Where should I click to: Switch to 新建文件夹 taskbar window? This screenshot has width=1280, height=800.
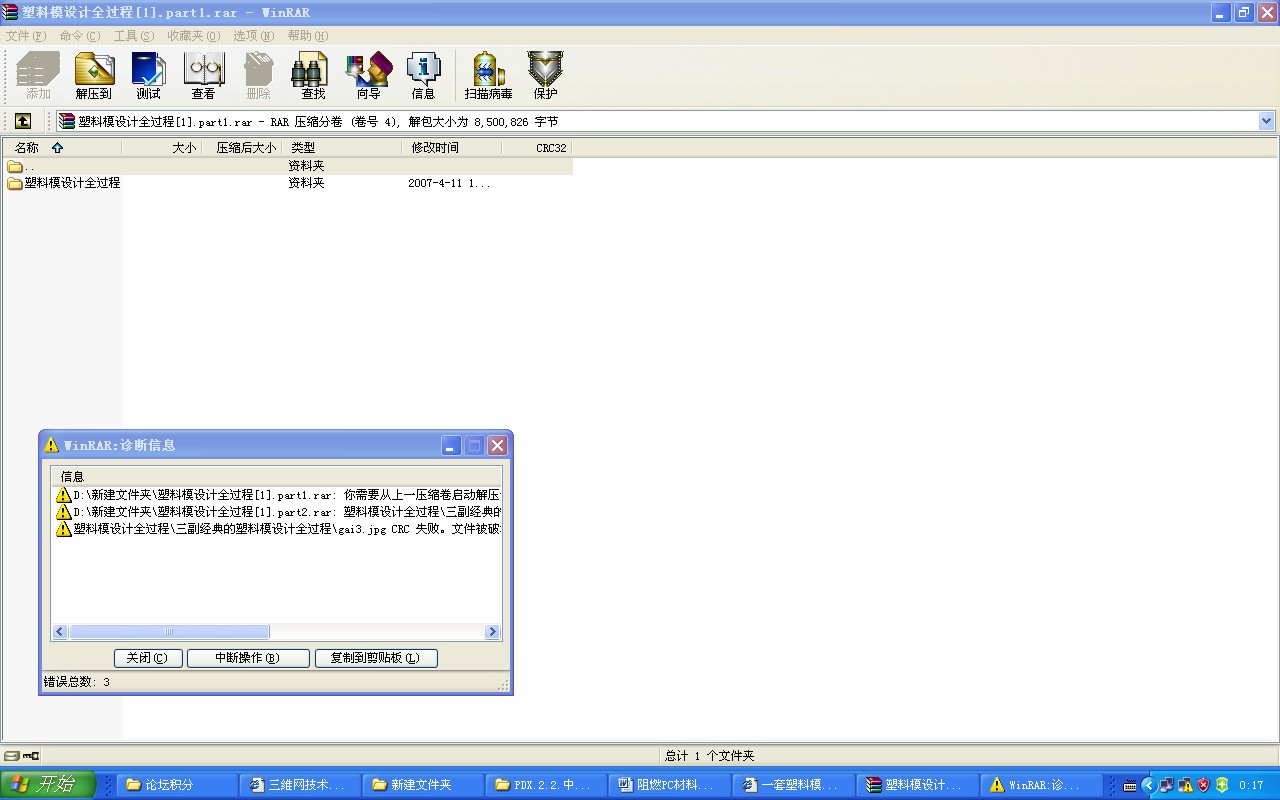coord(424,785)
